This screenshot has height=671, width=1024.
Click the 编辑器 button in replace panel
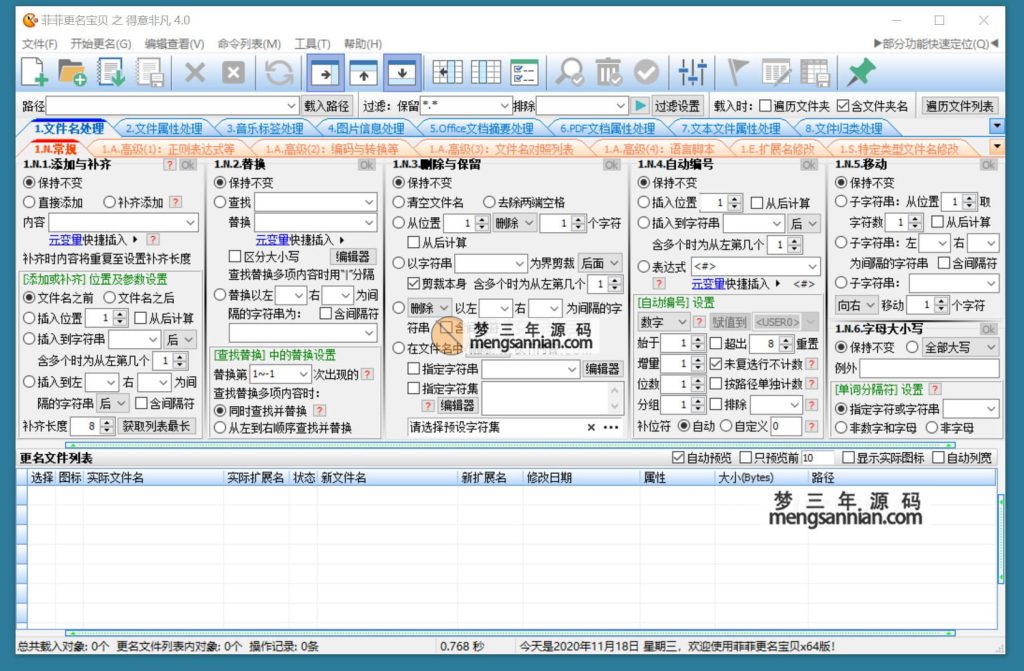(352, 257)
